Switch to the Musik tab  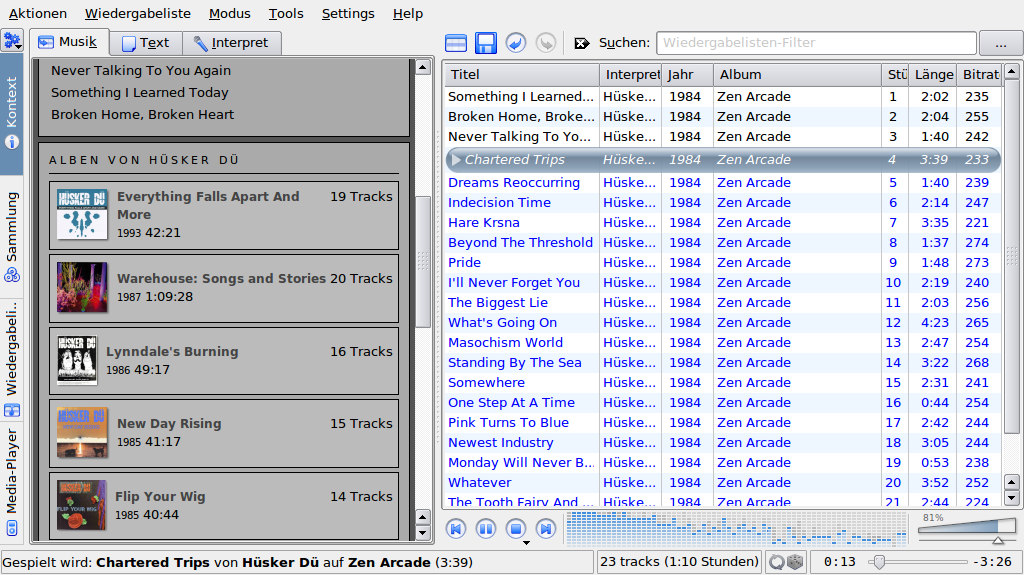point(69,42)
